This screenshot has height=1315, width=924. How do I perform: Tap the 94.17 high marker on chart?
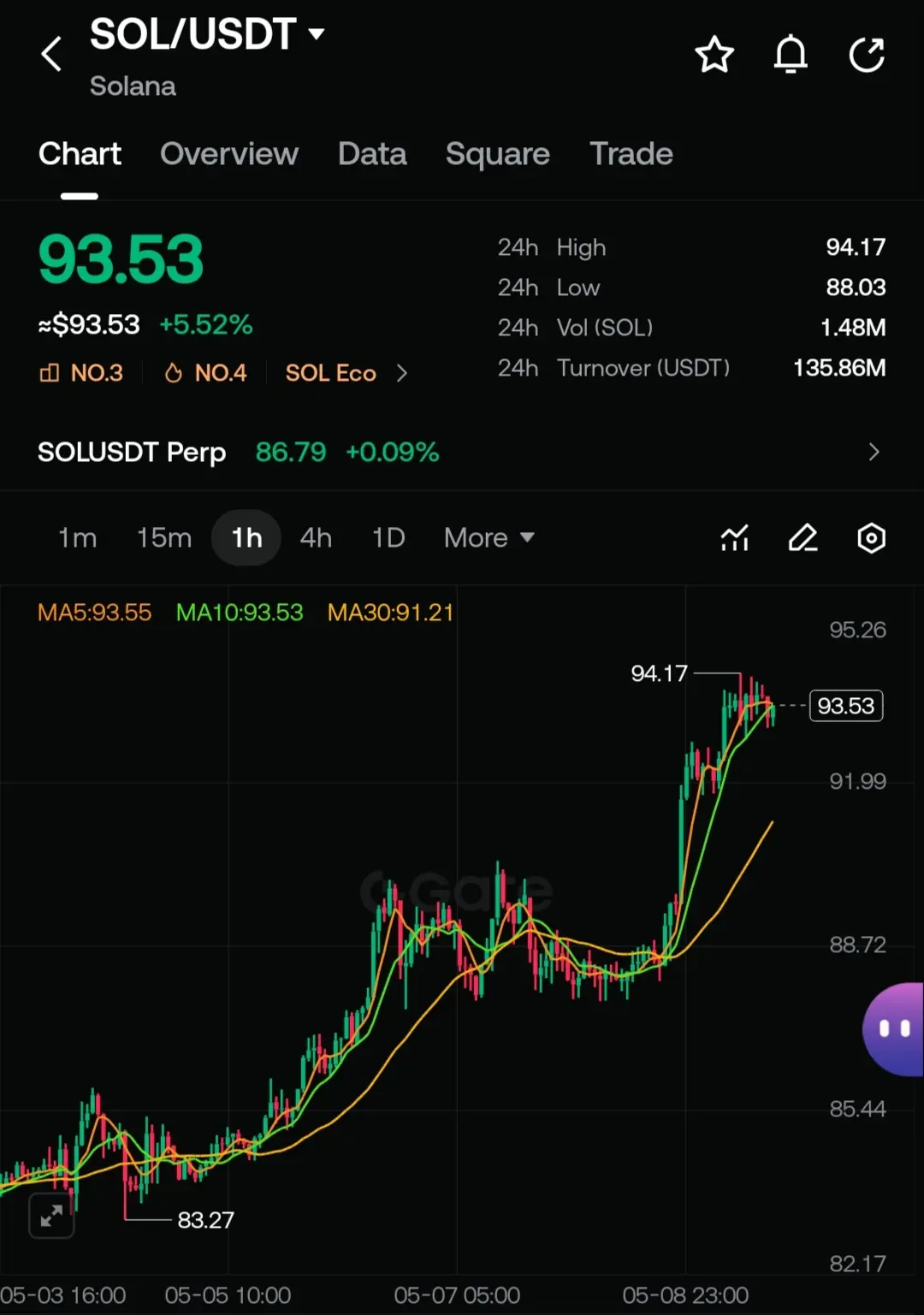pos(659,674)
